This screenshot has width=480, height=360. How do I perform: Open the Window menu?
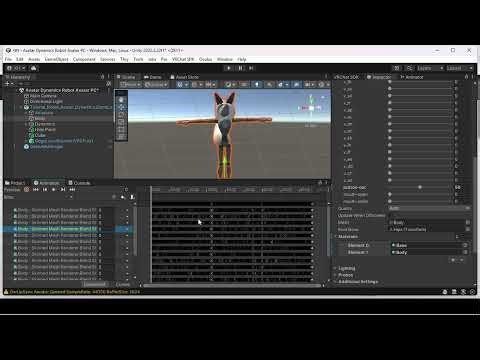pos(225,59)
